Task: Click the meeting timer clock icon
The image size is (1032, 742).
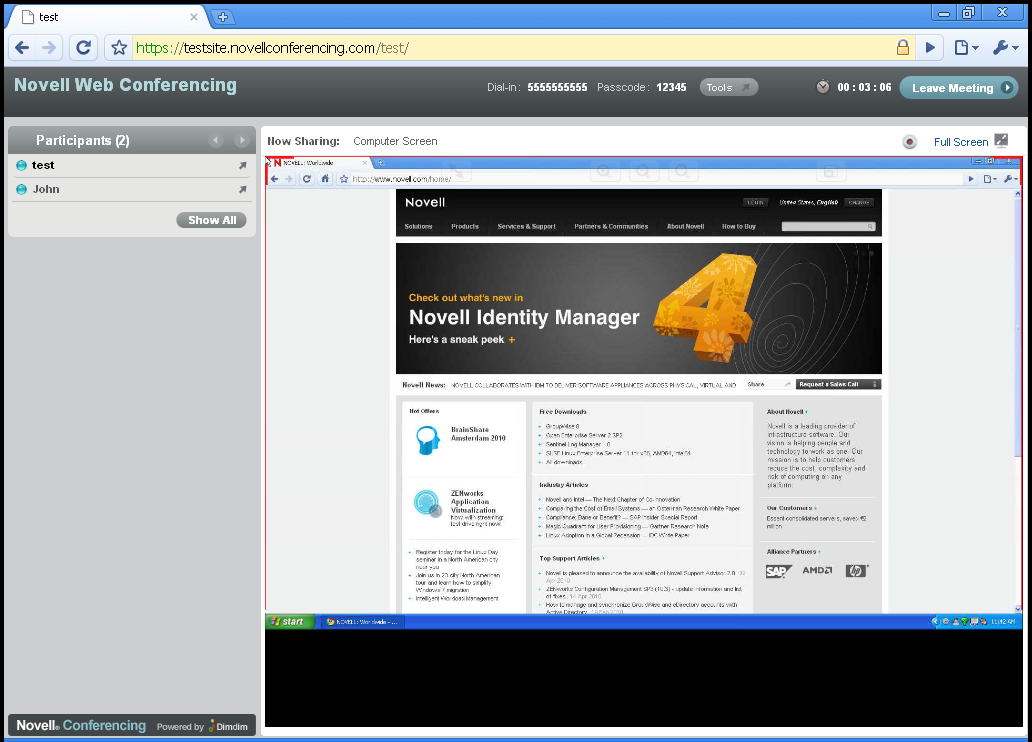Action: pyautogui.click(x=823, y=87)
